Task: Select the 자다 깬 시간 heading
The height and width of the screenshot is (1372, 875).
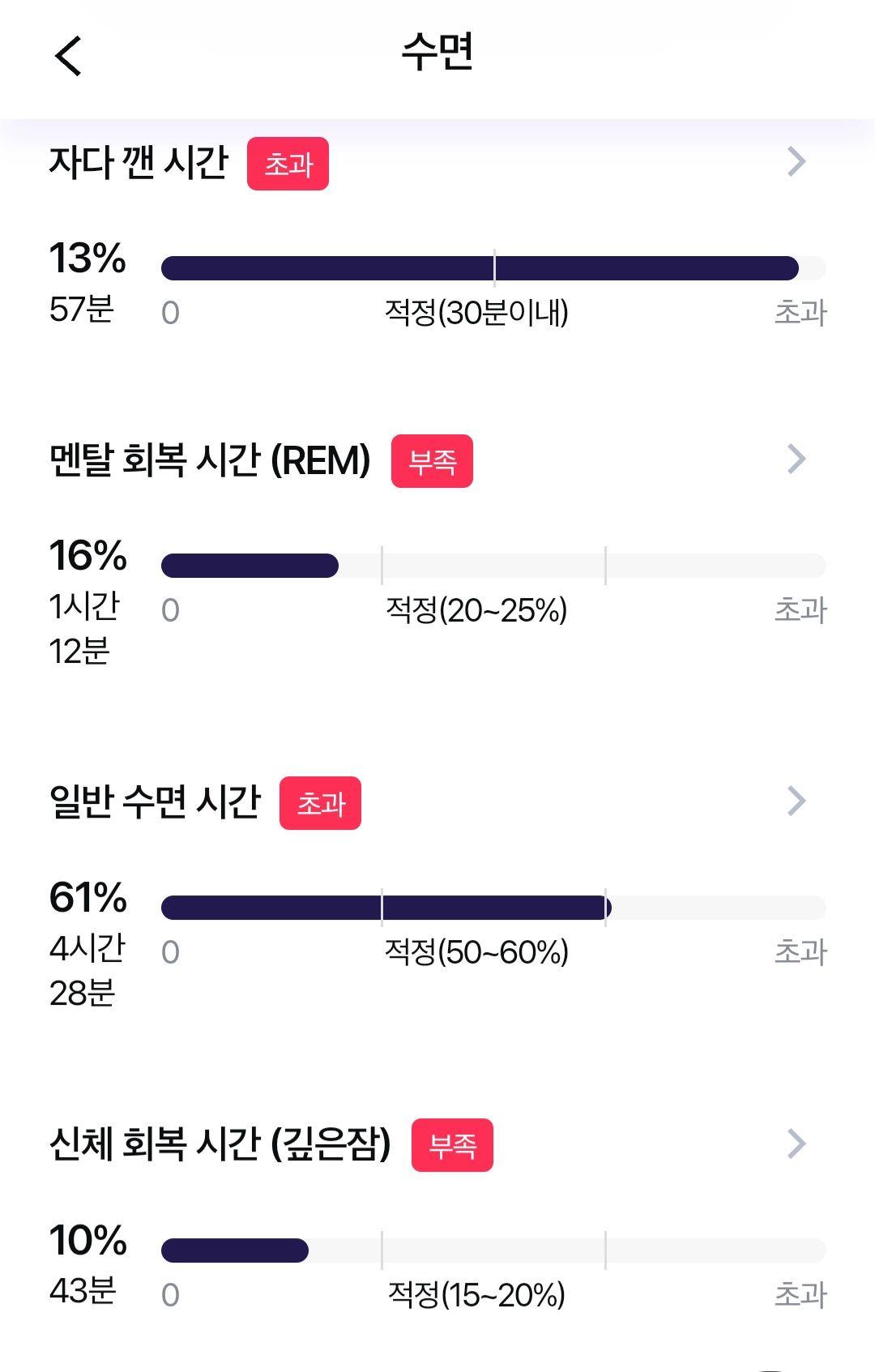Action: (x=139, y=163)
